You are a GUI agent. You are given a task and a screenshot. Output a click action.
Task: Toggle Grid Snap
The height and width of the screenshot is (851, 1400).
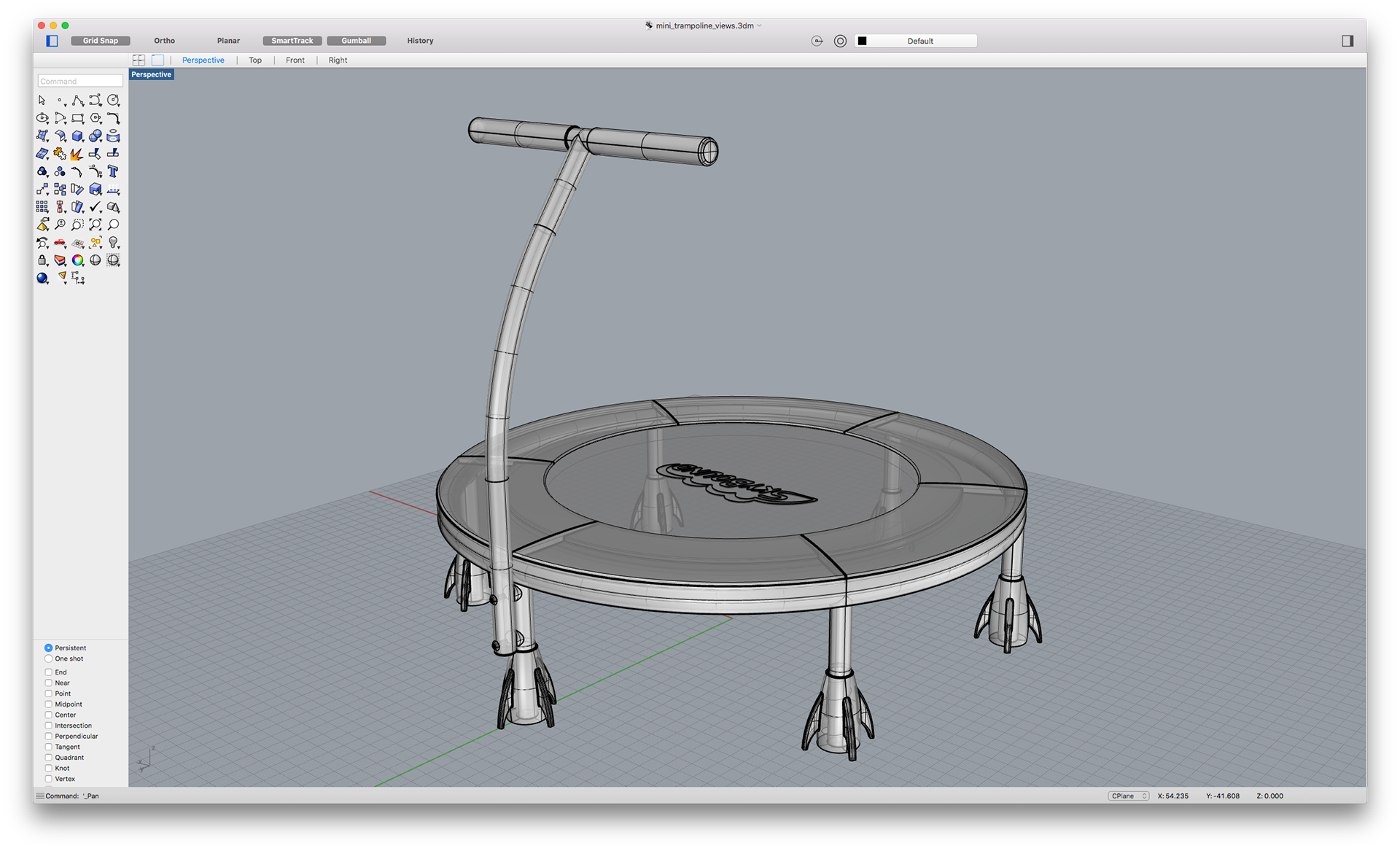[x=101, y=41]
